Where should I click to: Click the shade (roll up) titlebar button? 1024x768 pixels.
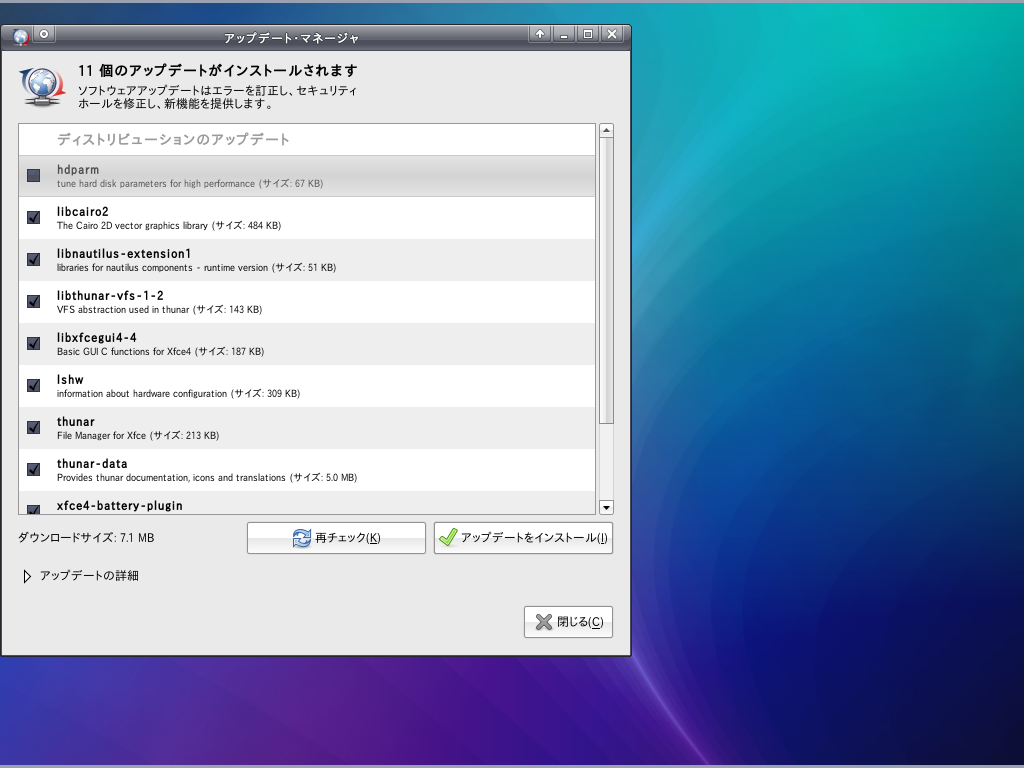[x=539, y=34]
